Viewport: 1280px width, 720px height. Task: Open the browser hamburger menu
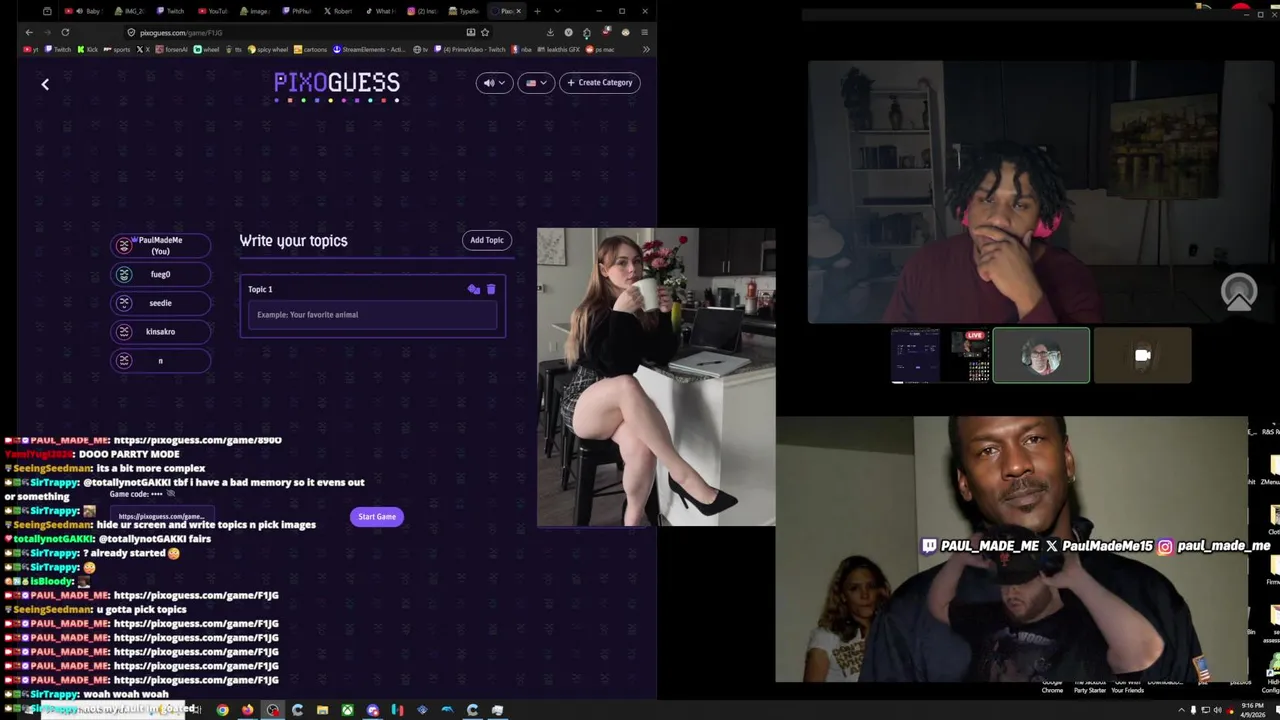coord(644,32)
